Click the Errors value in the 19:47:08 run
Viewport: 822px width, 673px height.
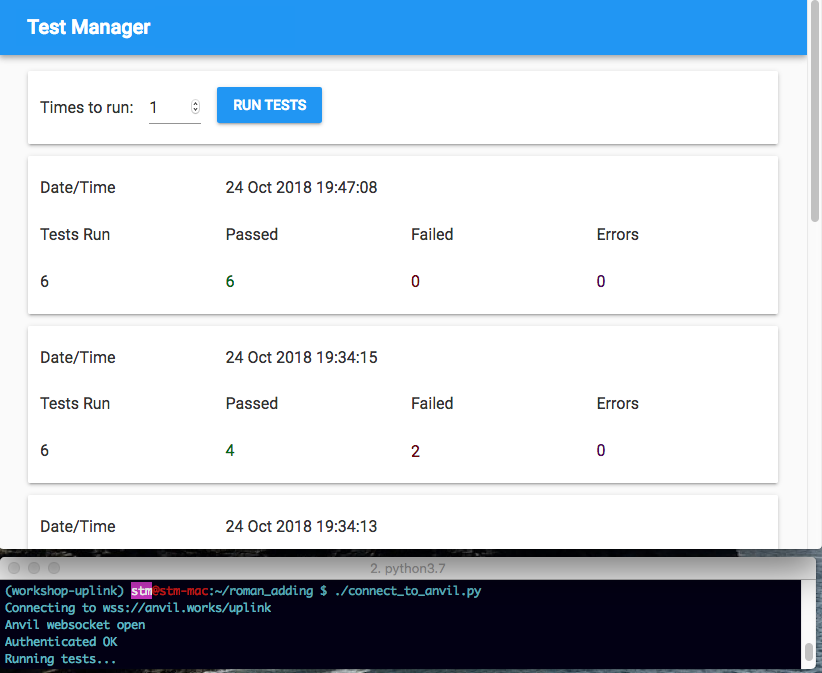pos(601,282)
